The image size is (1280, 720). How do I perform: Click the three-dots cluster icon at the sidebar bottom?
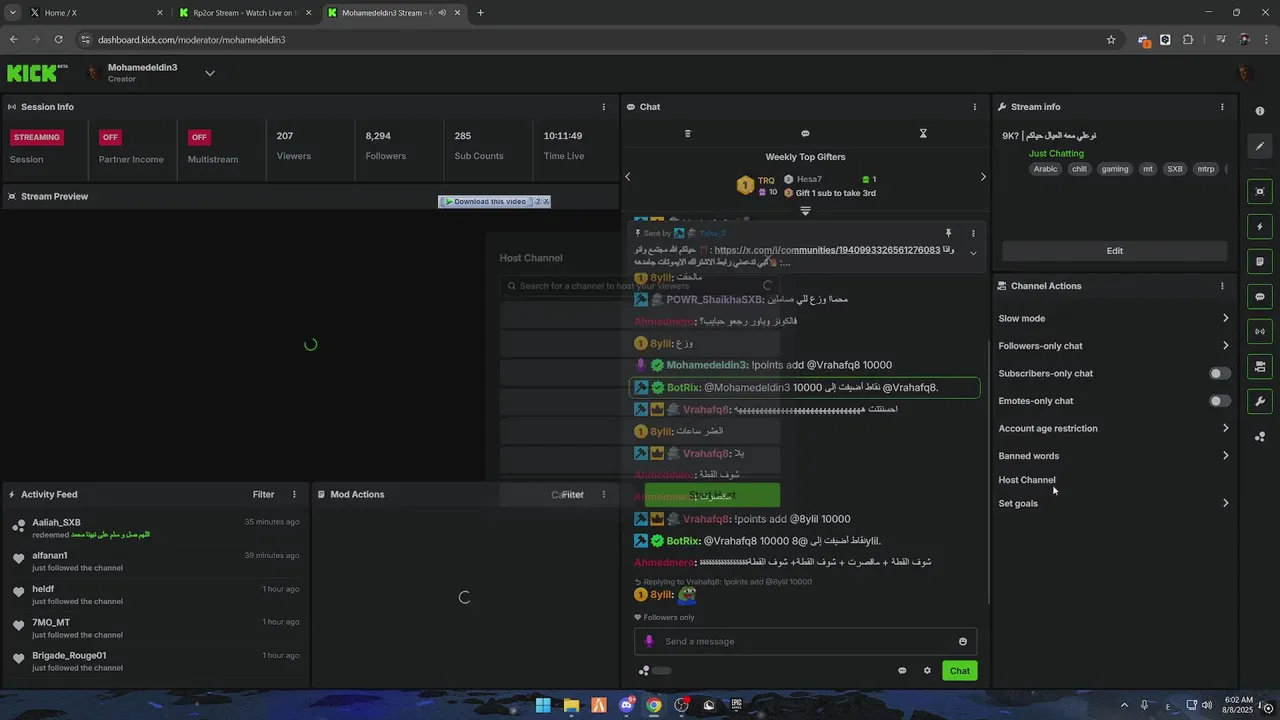[x=1260, y=437]
